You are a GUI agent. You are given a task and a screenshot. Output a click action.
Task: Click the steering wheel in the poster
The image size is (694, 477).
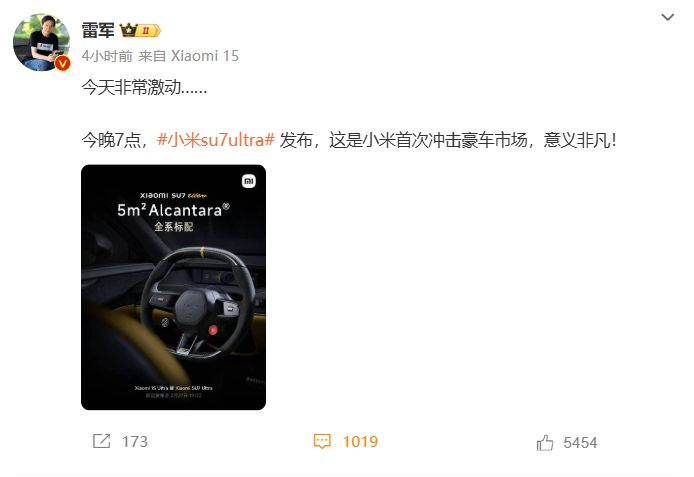pyautogui.click(x=196, y=302)
